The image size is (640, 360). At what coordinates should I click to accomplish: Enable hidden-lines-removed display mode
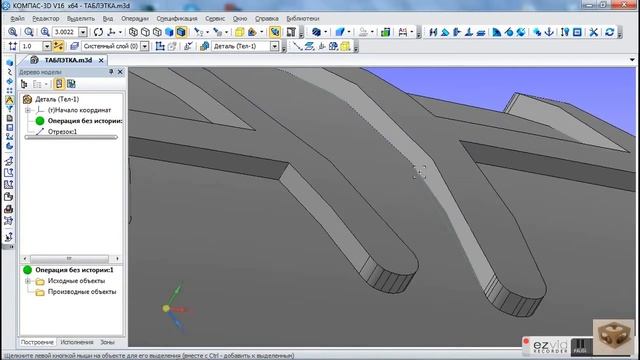[145, 32]
